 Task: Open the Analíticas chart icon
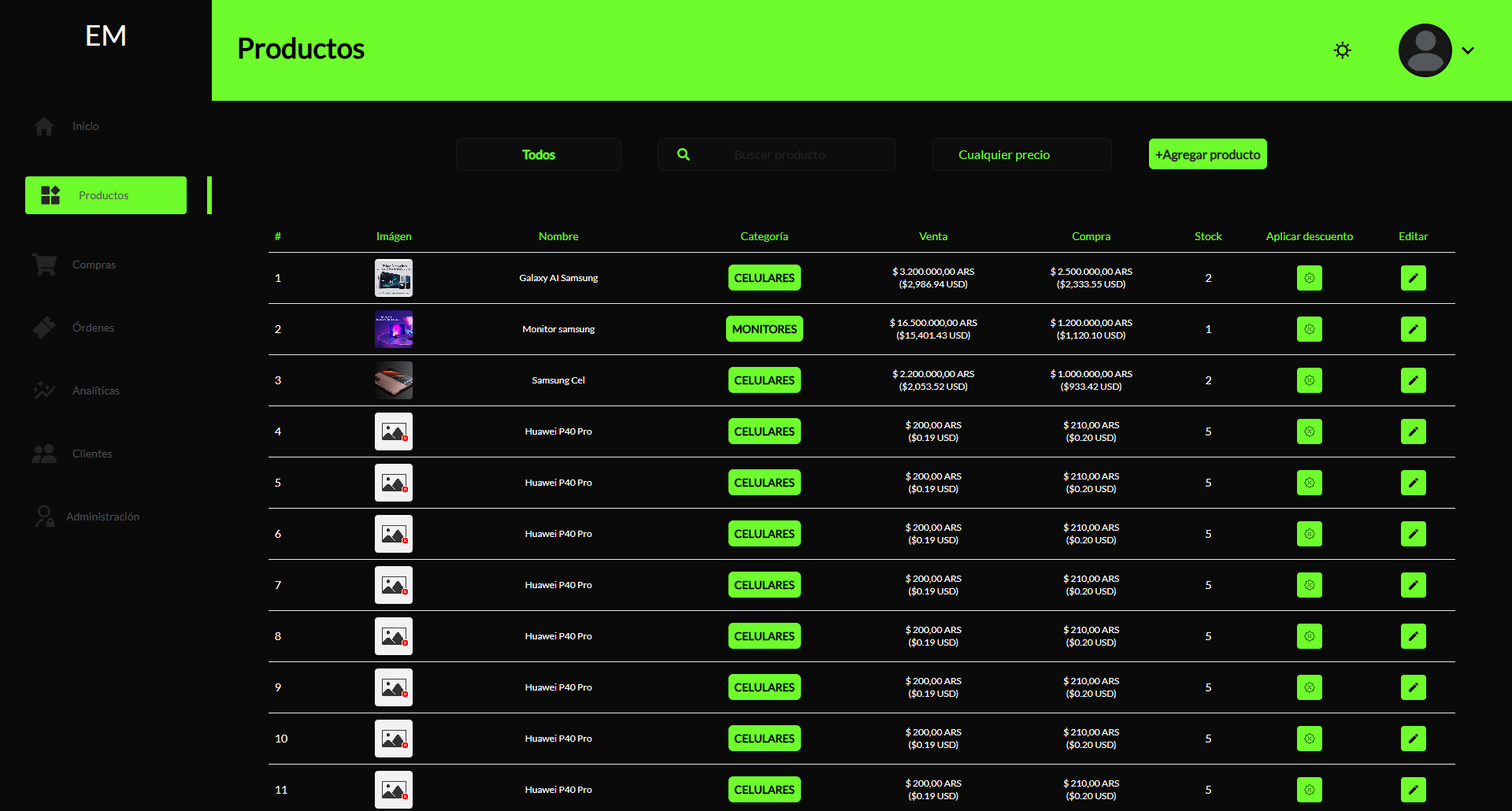(x=44, y=391)
